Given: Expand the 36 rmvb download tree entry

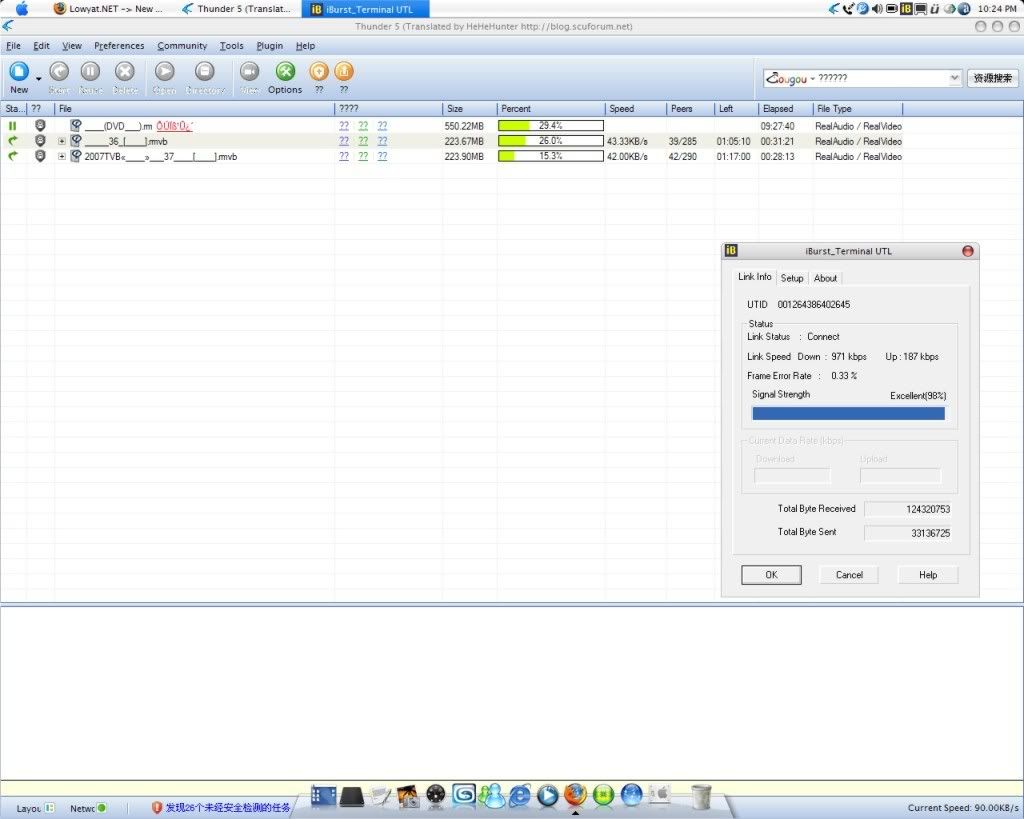Looking at the screenshot, I should [x=62, y=141].
